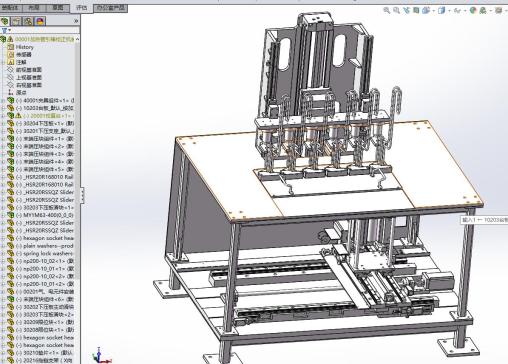Click warning icon on top assembly node

[10, 39]
